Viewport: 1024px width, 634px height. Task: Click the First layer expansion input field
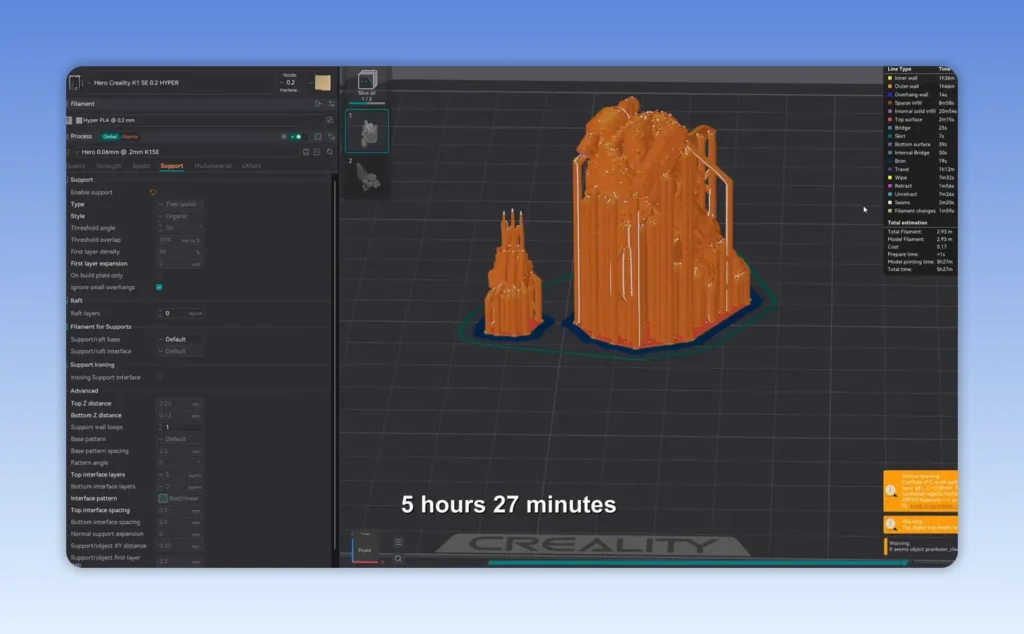tap(180, 264)
